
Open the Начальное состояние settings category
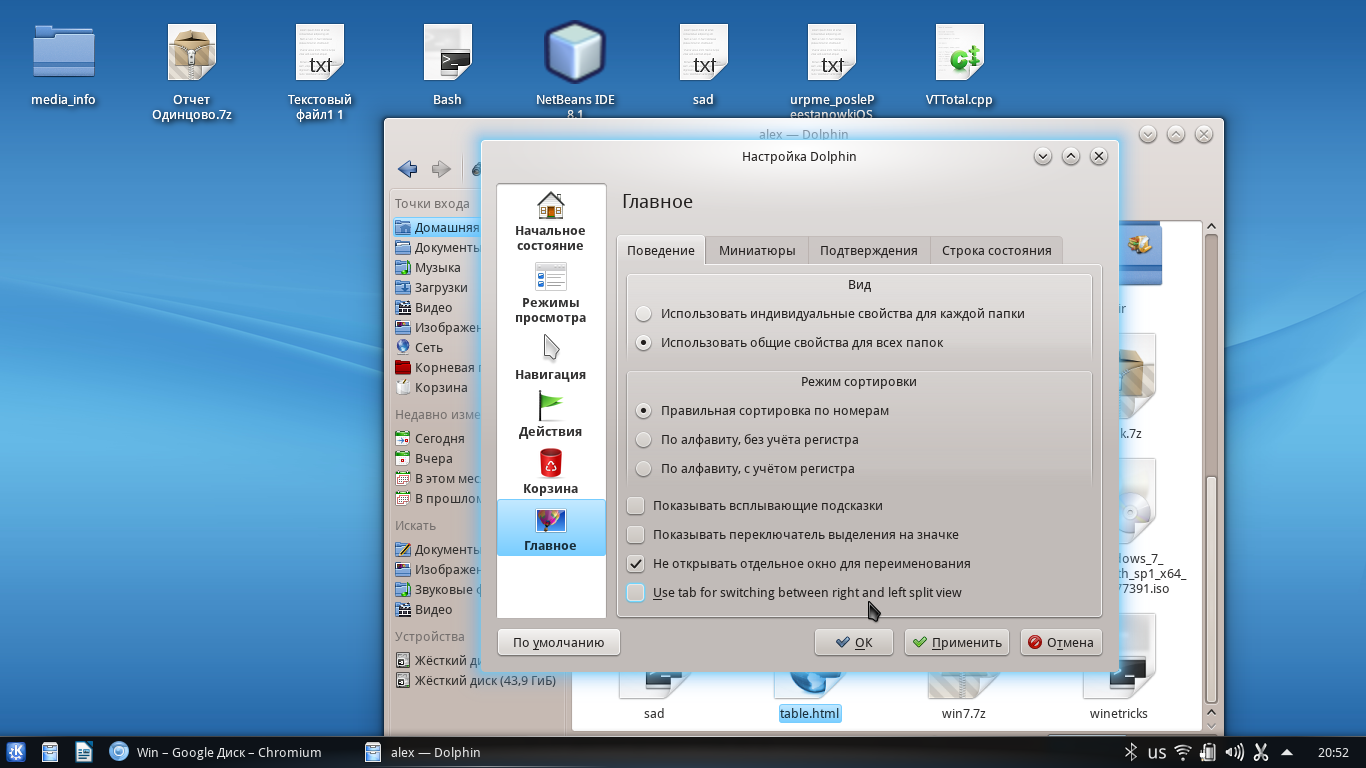click(x=550, y=222)
